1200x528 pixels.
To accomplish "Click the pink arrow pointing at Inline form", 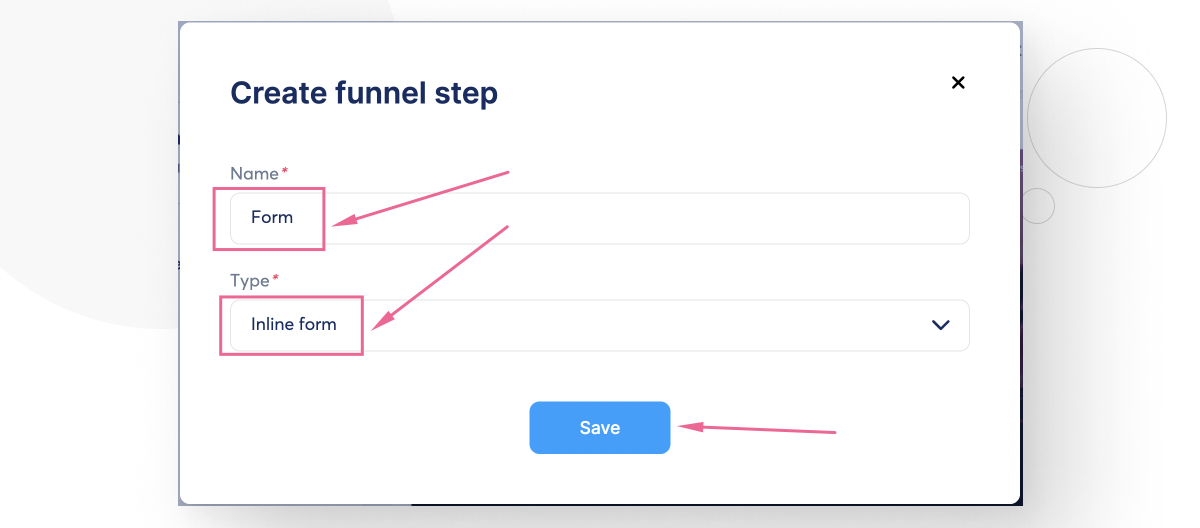I will (x=440, y=277).
